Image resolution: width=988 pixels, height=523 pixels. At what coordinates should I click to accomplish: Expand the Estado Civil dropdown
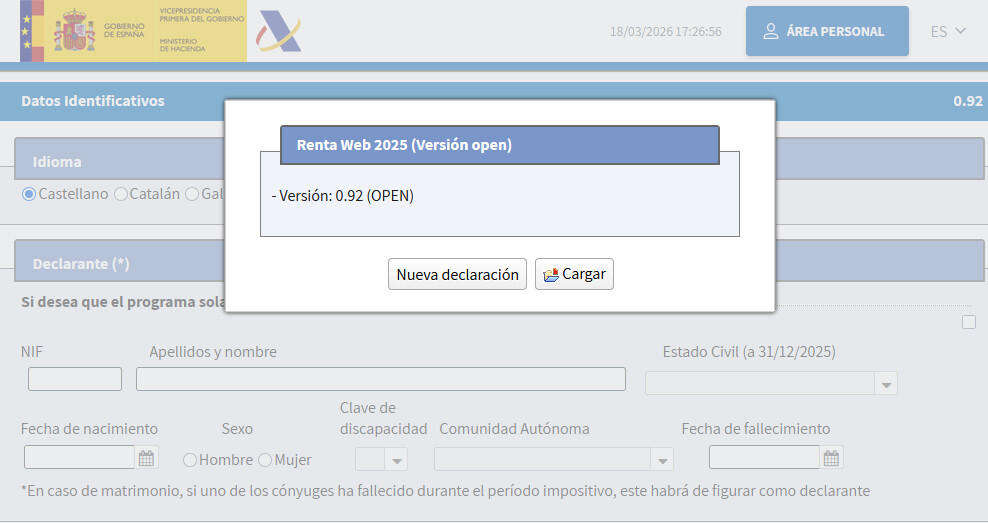(886, 384)
